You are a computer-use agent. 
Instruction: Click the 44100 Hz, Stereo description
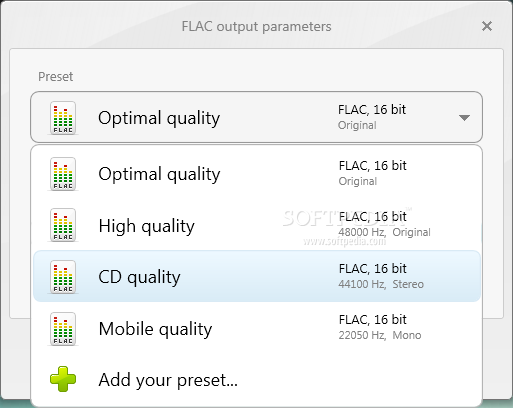381,284
